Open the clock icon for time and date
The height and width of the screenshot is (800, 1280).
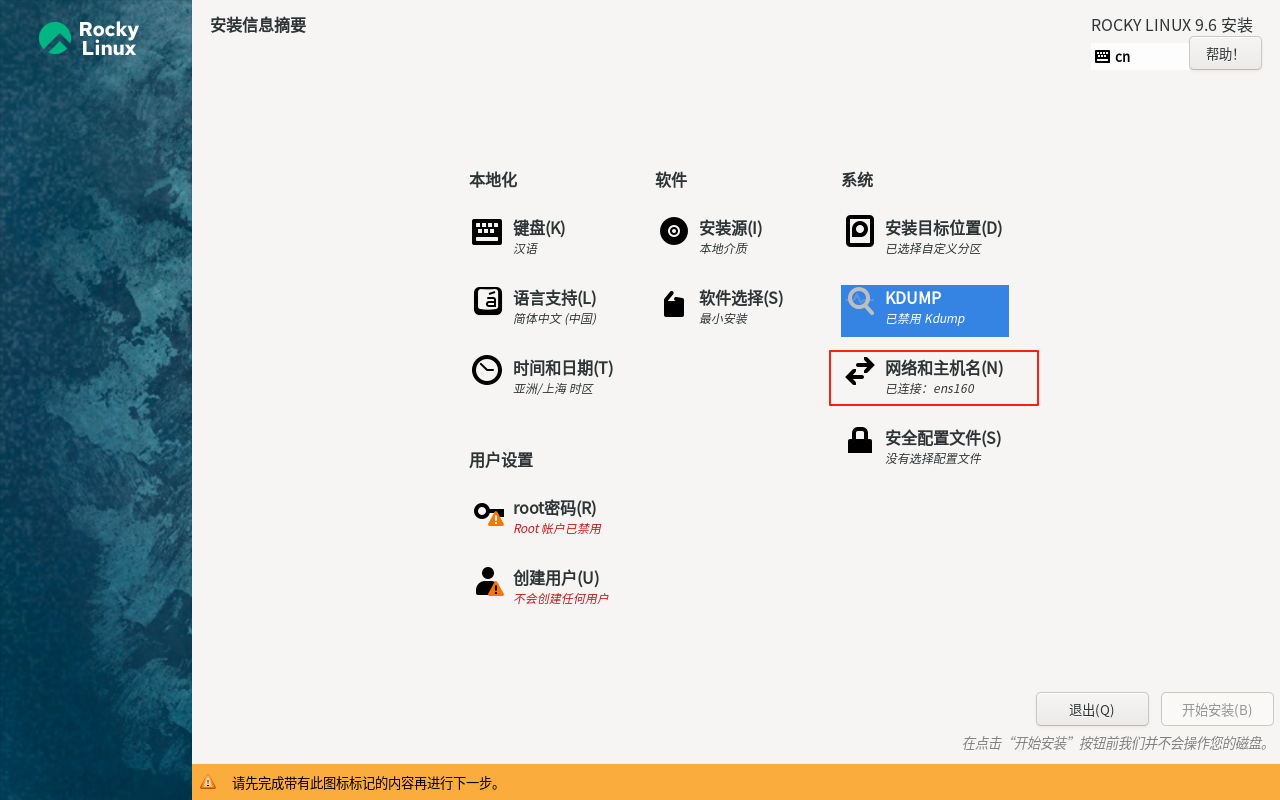click(x=487, y=370)
